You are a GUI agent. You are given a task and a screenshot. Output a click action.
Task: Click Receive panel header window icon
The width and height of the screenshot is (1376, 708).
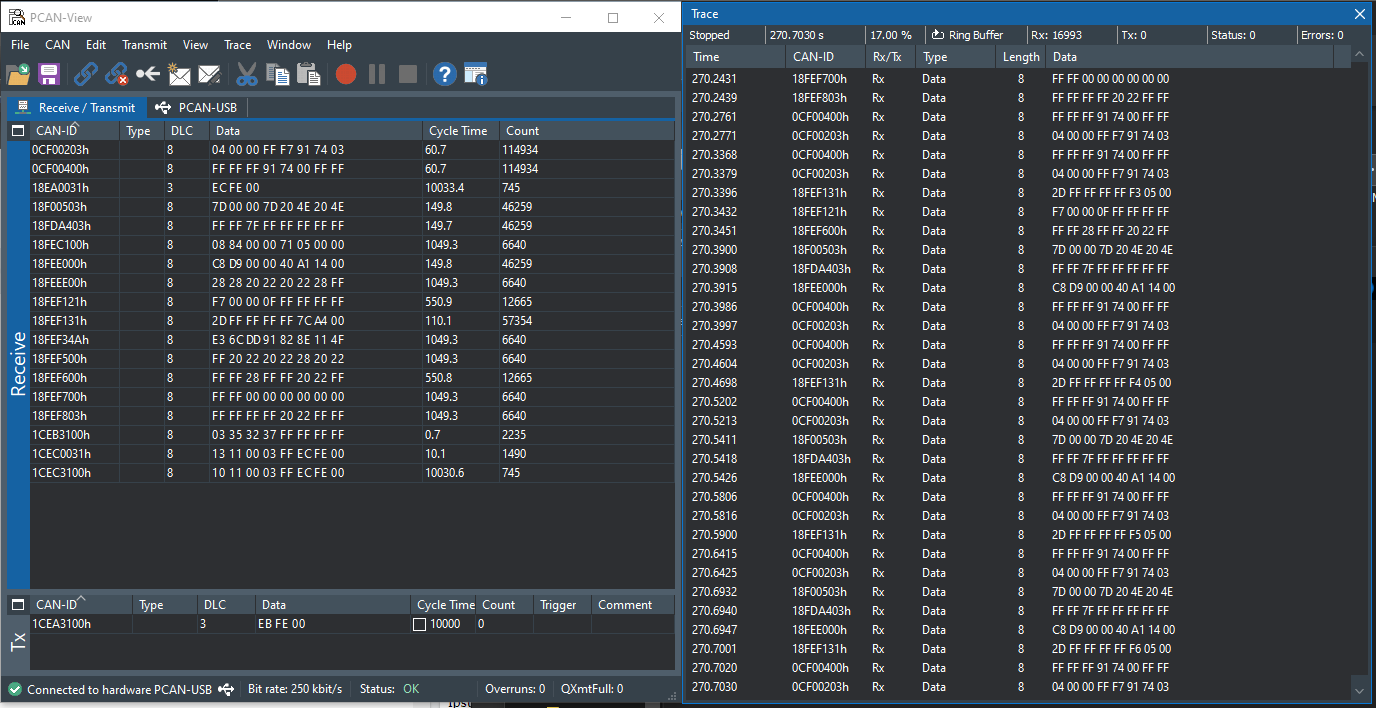pyautogui.click(x=18, y=131)
